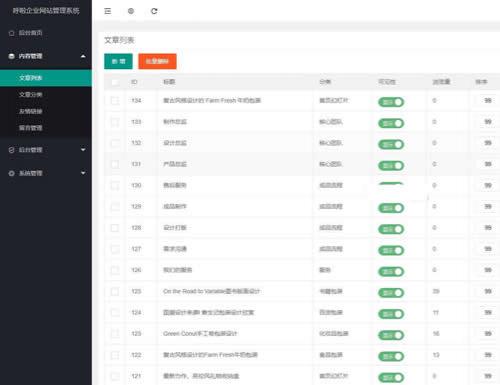The image size is (500, 385).
Task: Click the title text of article 122
Action: (210, 355)
